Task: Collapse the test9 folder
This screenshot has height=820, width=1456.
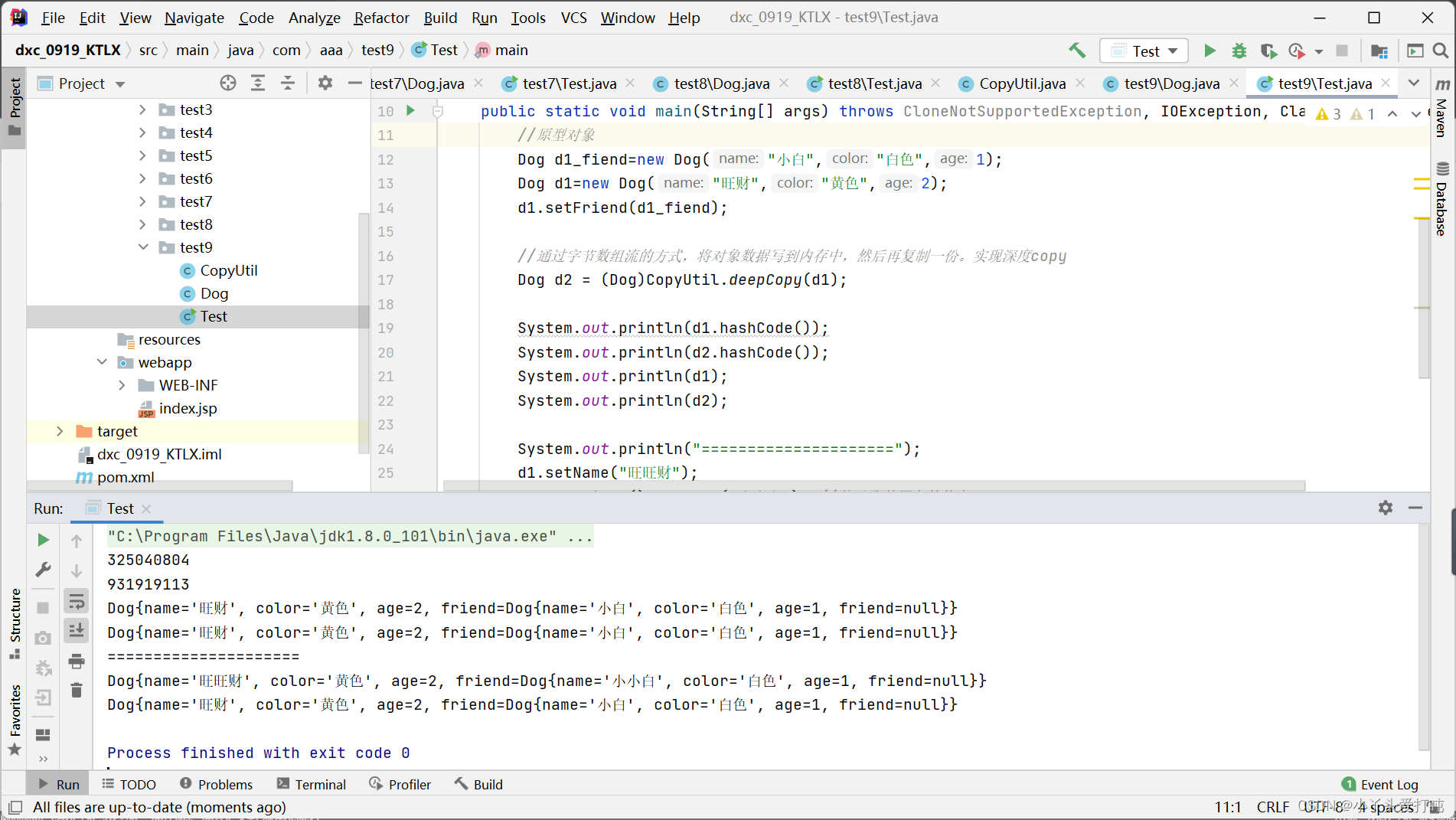Action: pyautogui.click(x=143, y=247)
